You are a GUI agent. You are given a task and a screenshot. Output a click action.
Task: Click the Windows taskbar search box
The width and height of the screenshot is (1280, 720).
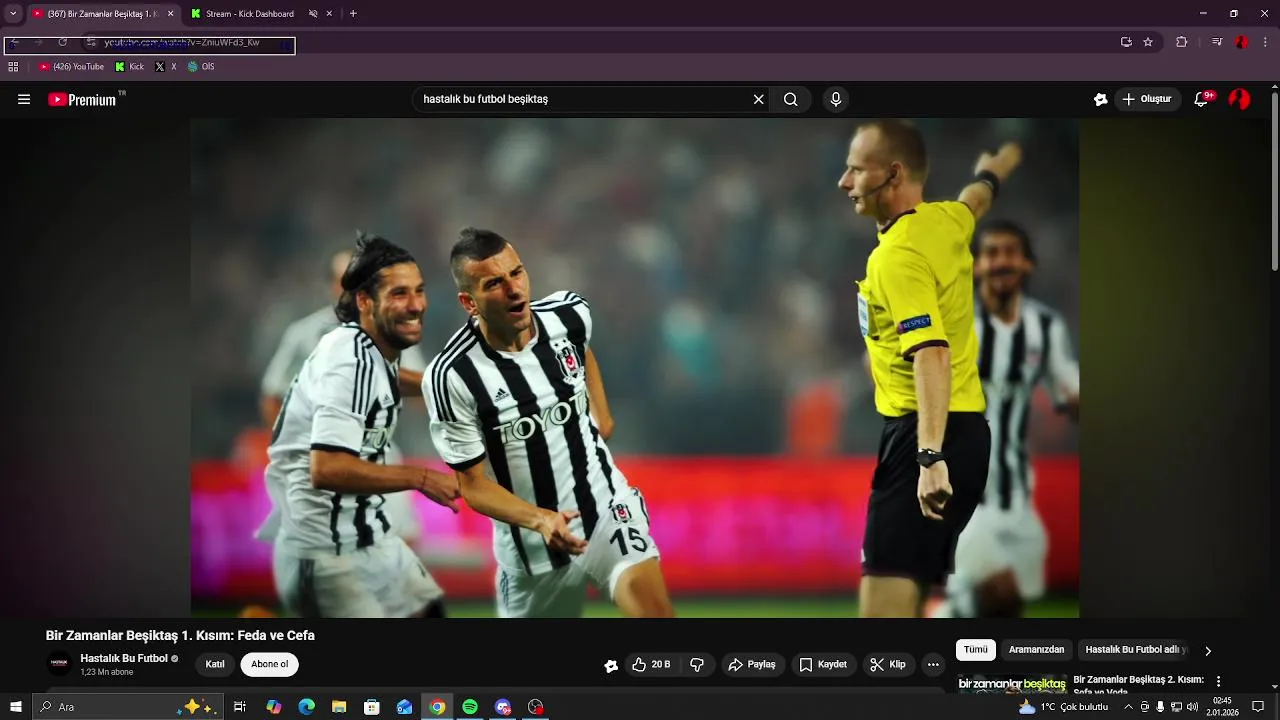(127, 707)
